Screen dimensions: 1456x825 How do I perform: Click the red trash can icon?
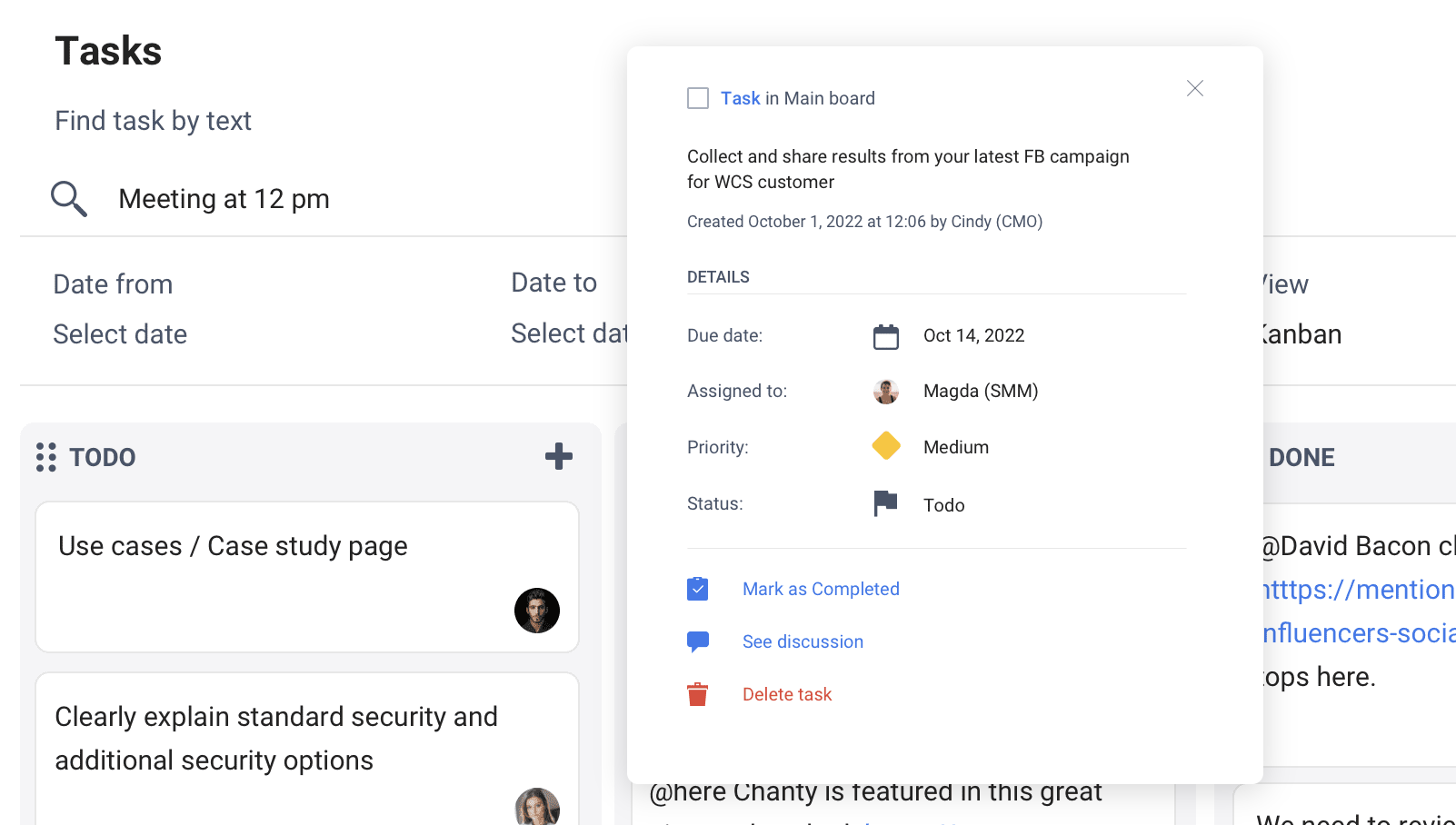[x=697, y=694]
